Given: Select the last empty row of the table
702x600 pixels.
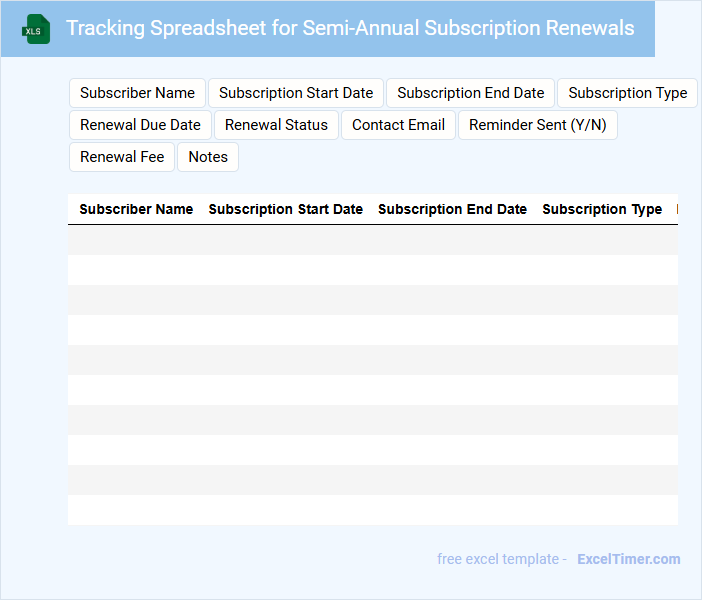Looking at the screenshot, I should (372, 510).
